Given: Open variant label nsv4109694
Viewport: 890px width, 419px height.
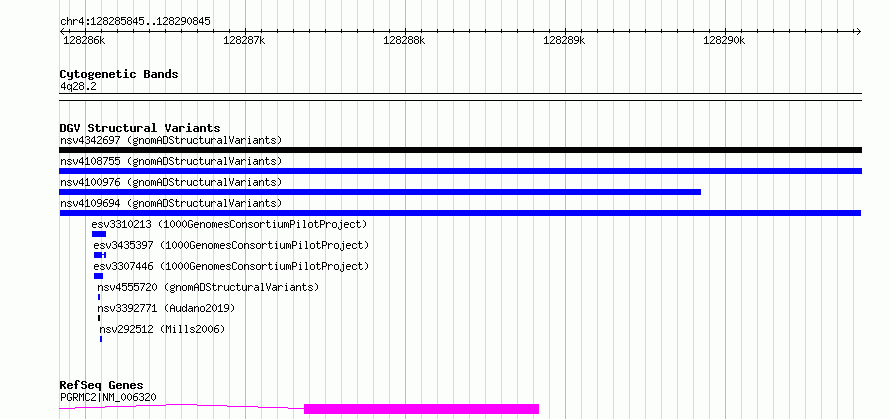Looking at the screenshot, I should pos(171,203).
